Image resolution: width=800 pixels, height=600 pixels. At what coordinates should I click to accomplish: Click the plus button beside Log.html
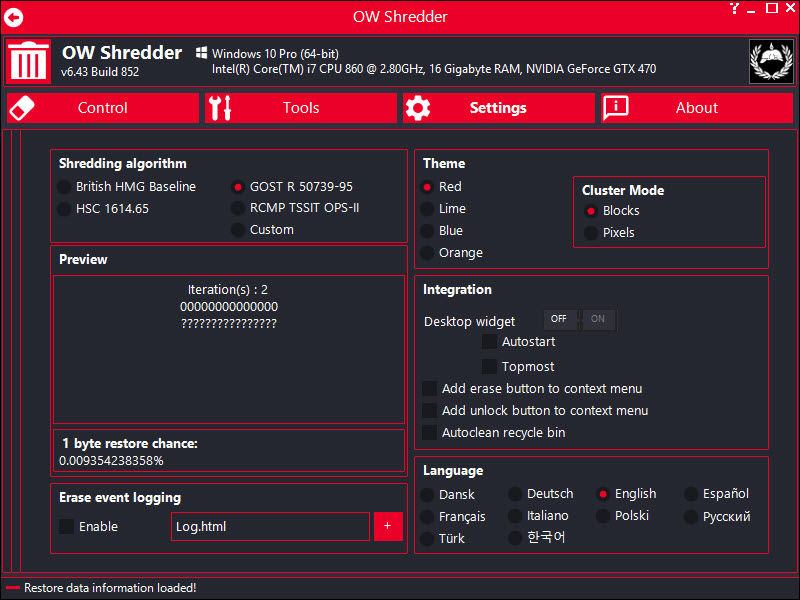pyautogui.click(x=388, y=526)
